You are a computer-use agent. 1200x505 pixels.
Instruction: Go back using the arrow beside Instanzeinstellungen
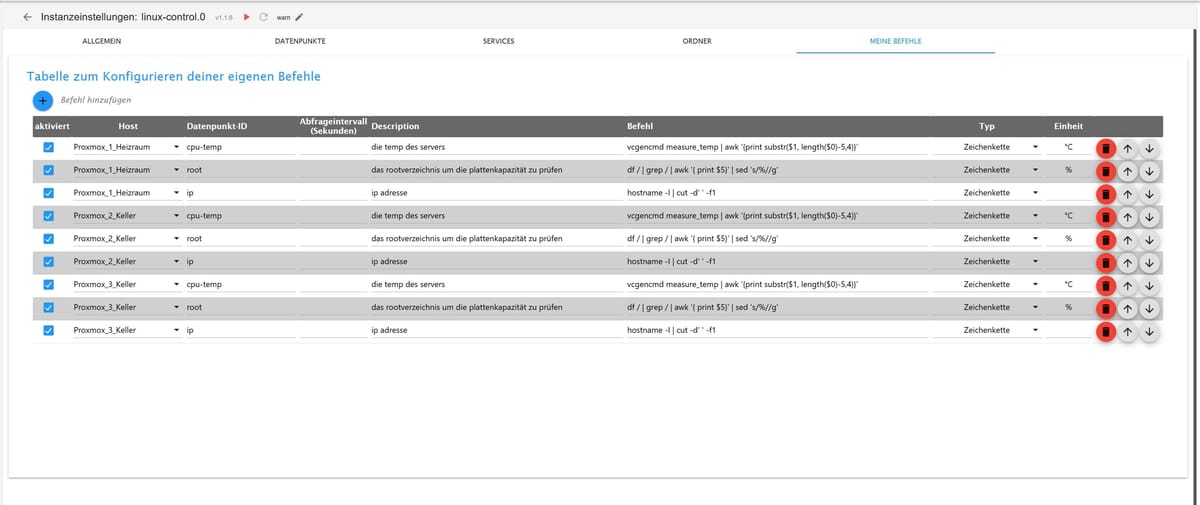click(27, 17)
